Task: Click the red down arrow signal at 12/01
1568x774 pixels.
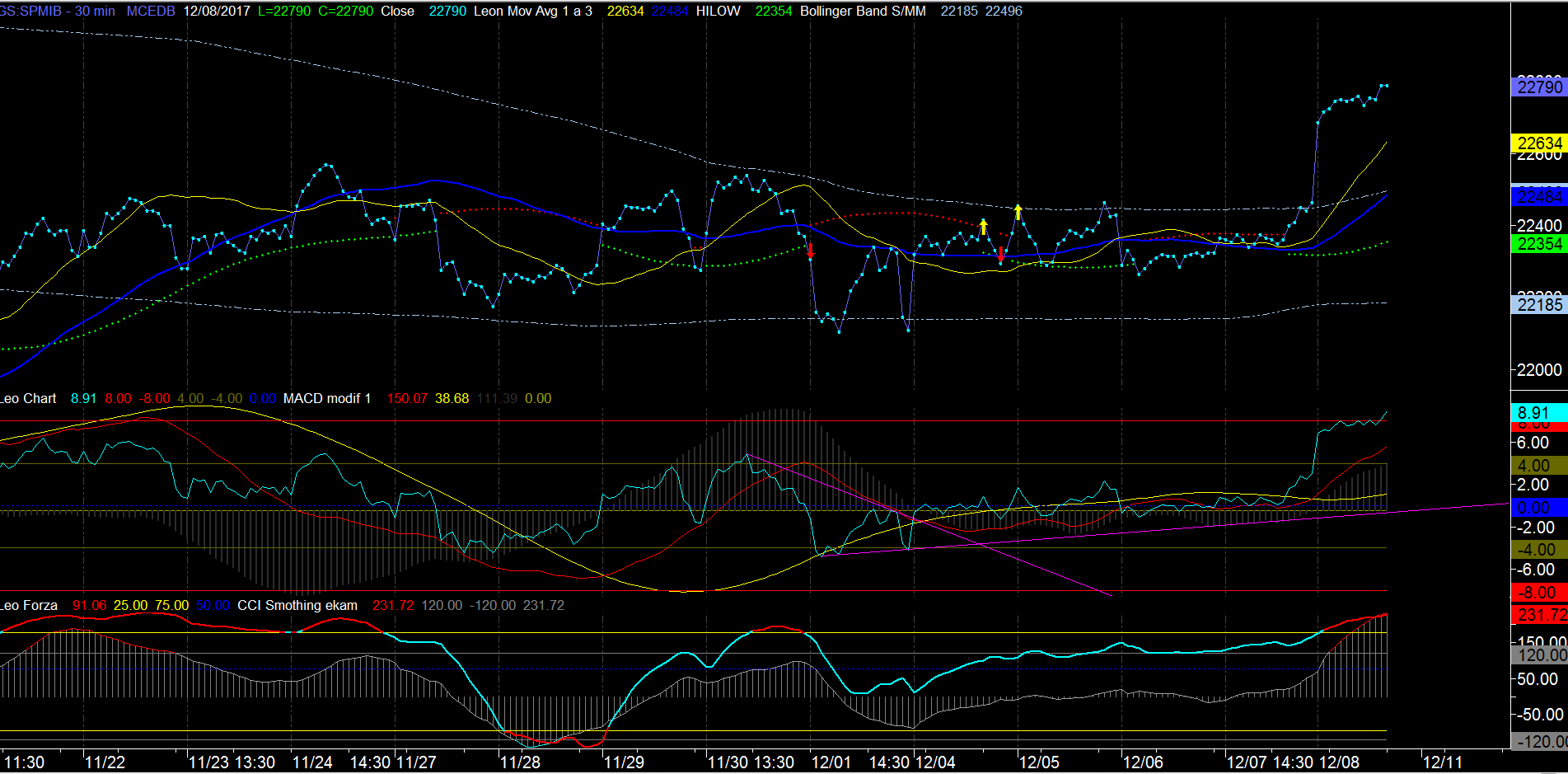Action: pyautogui.click(x=811, y=251)
